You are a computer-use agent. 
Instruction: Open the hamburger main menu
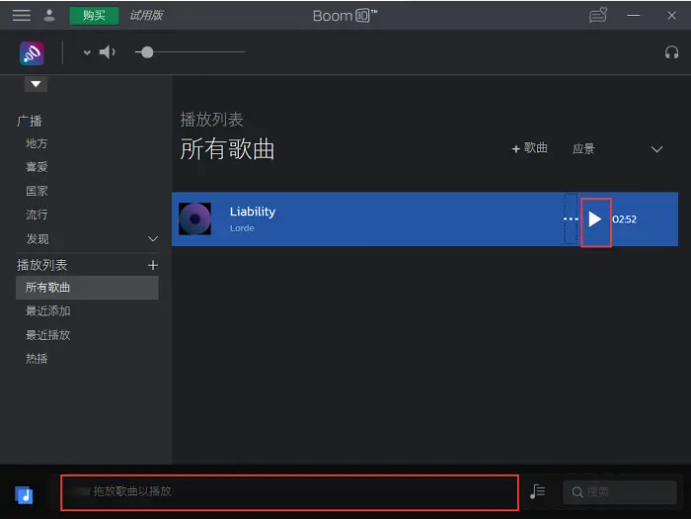click(21, 15)
